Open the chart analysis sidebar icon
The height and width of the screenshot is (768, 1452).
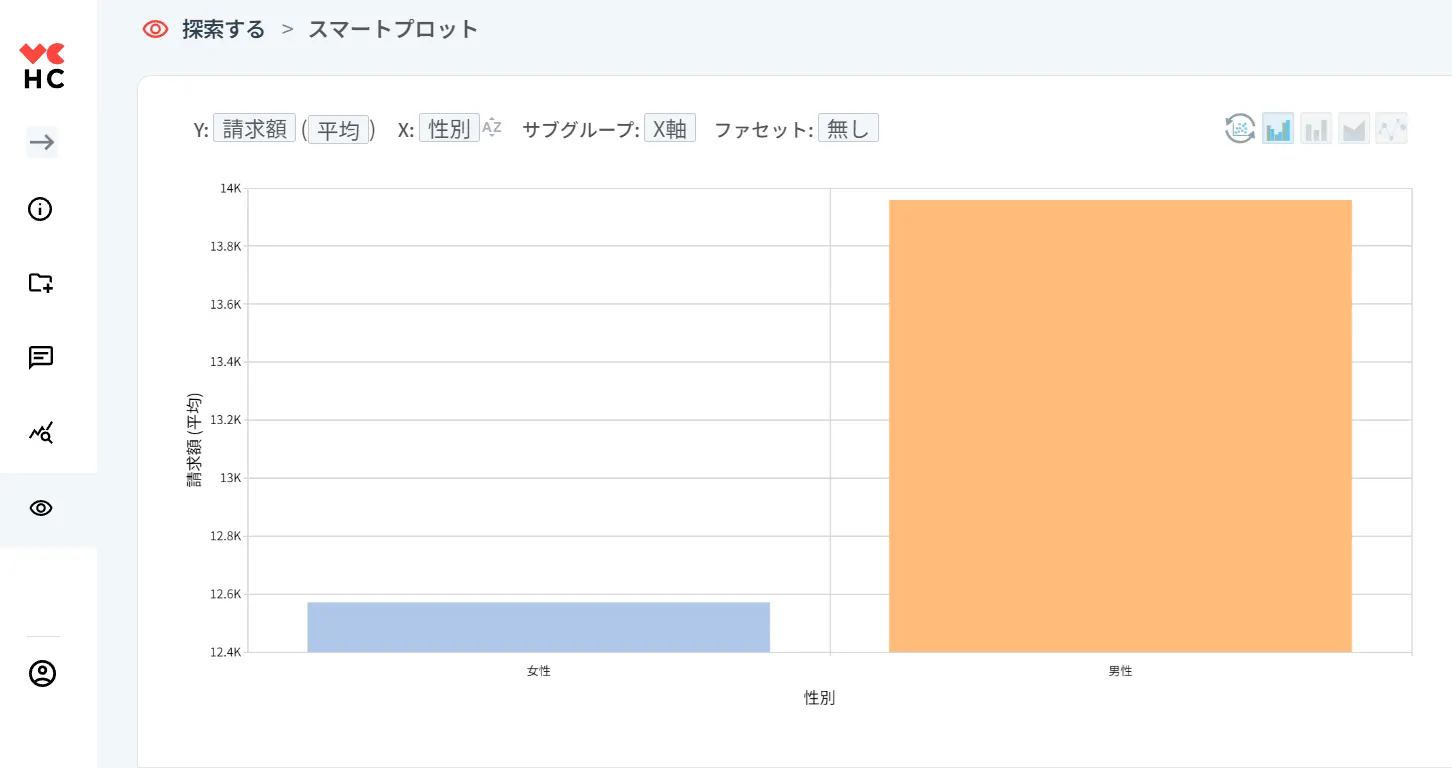41,433
